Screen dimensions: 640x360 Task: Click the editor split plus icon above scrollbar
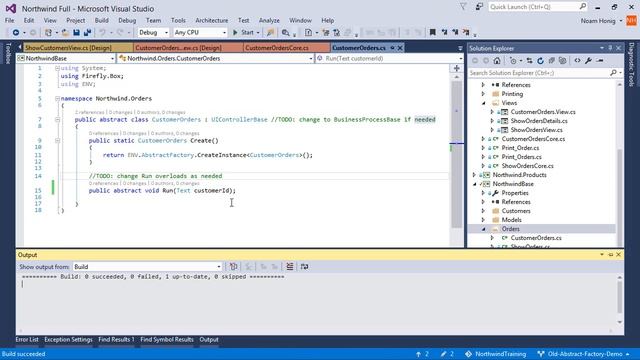457,68
